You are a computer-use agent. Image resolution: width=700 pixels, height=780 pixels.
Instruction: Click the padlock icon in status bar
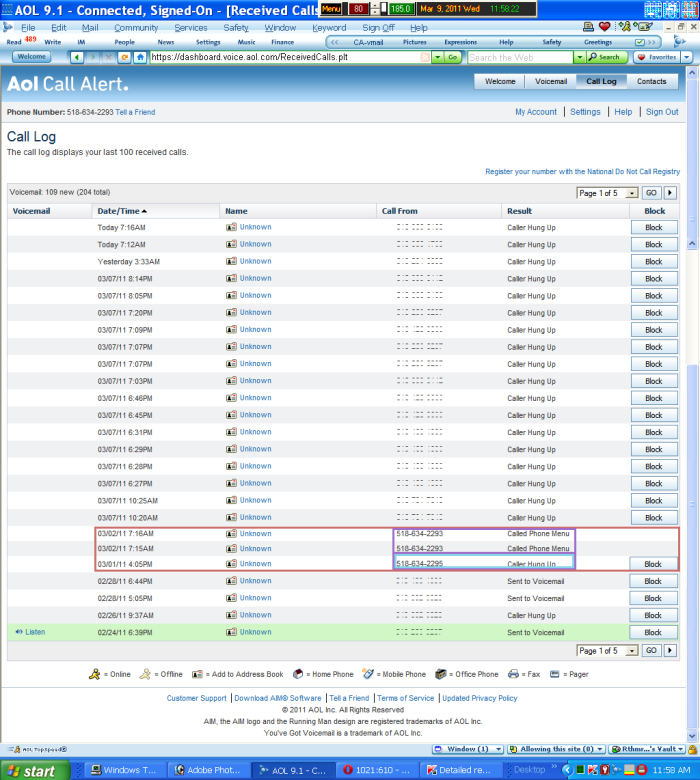pos(693,749)
